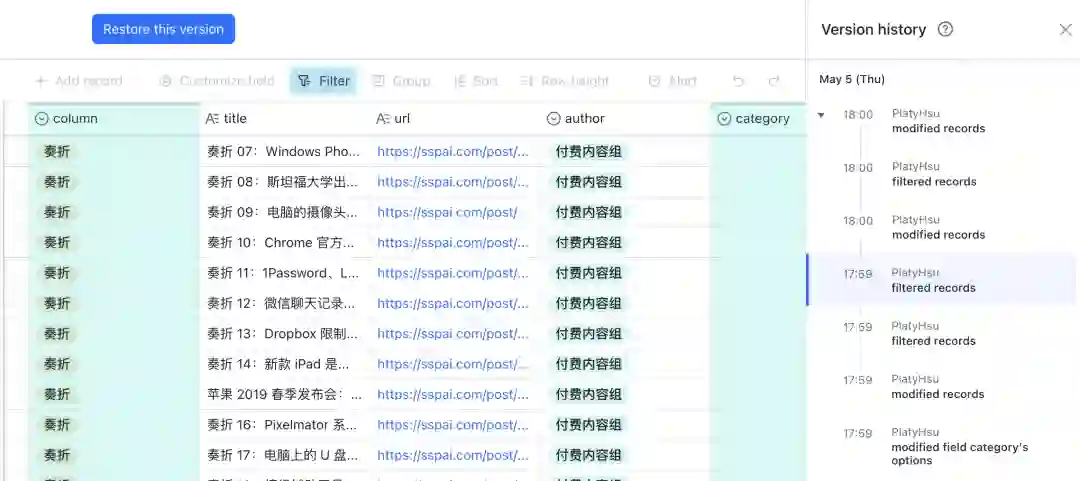
Task: Open url link for 奏折 13 row
Action: click(x=453, y=334)
